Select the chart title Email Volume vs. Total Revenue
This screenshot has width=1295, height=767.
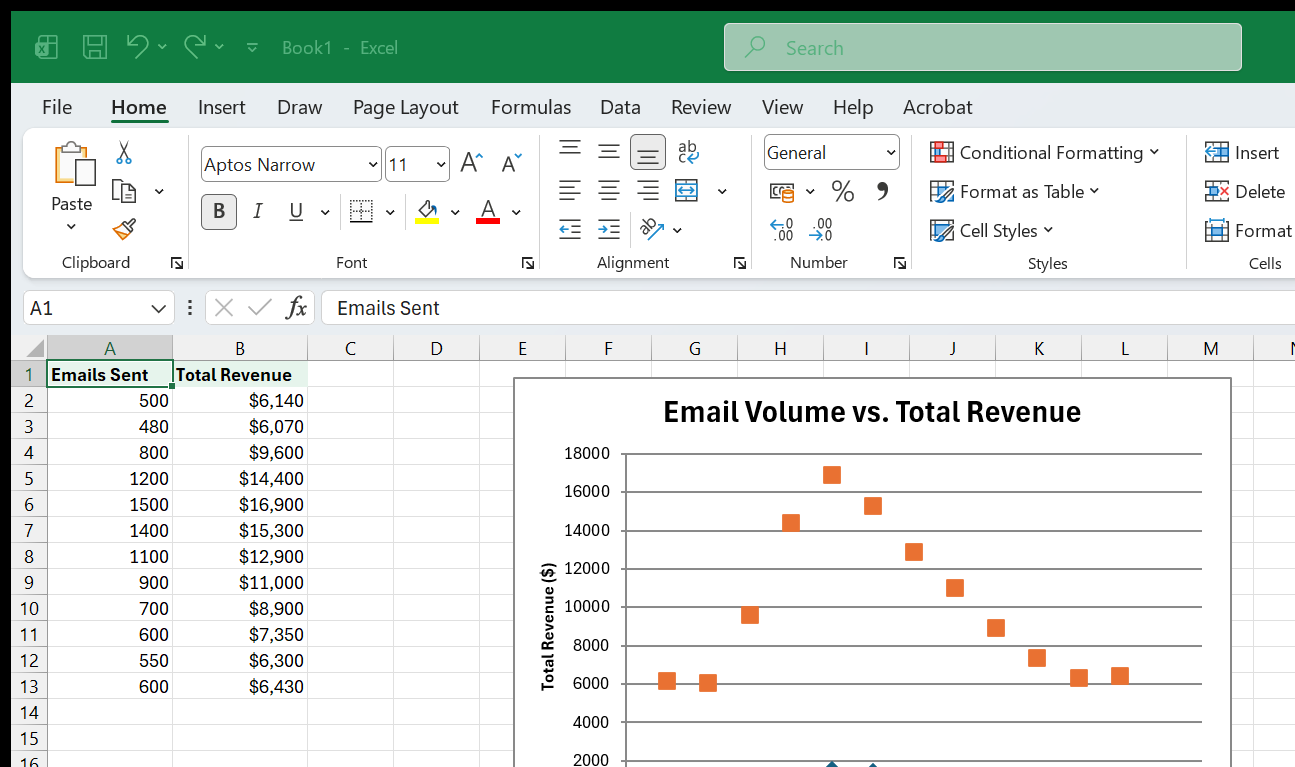coord(872,412)
